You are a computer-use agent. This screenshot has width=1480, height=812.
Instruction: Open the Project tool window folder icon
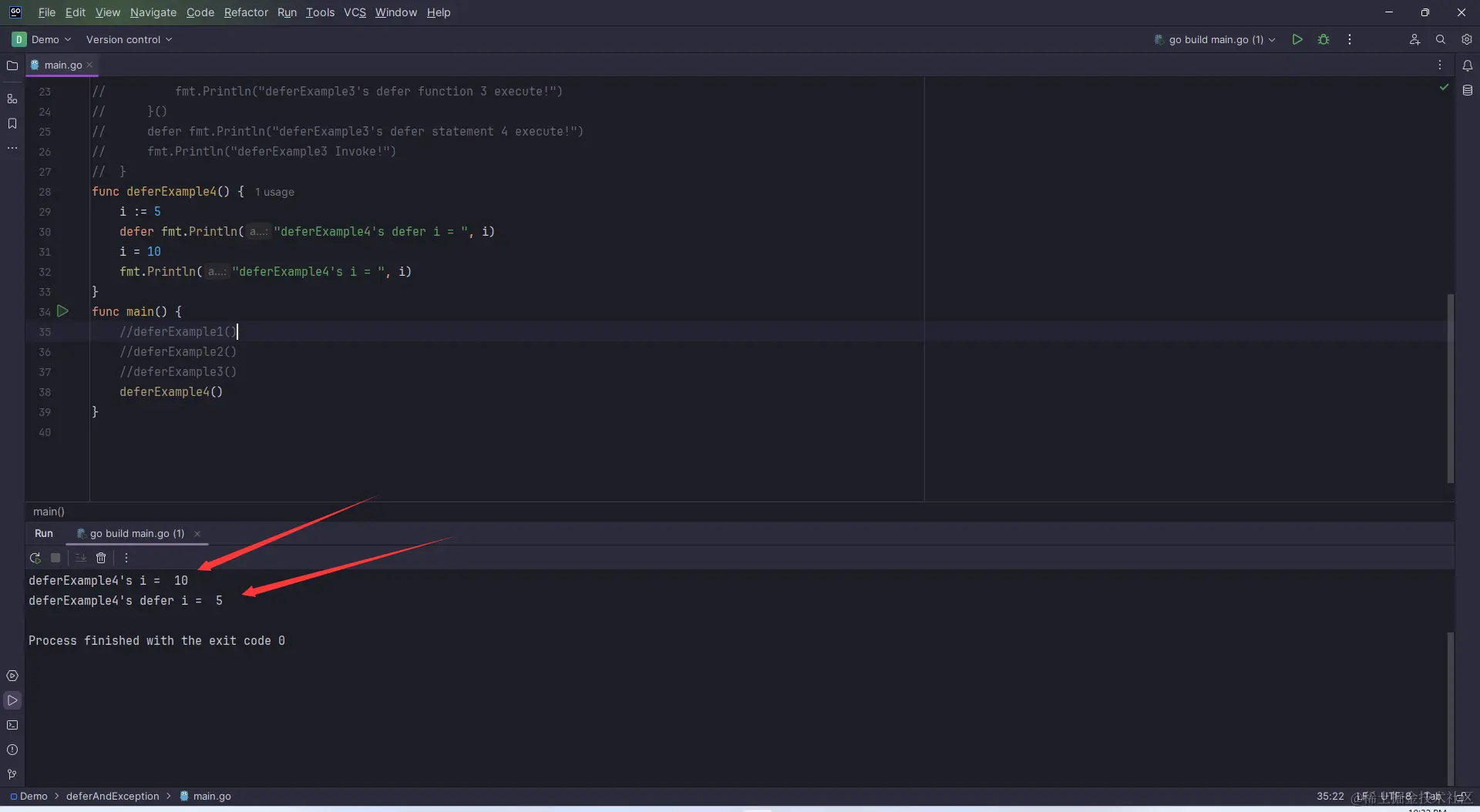pos(12,65)
